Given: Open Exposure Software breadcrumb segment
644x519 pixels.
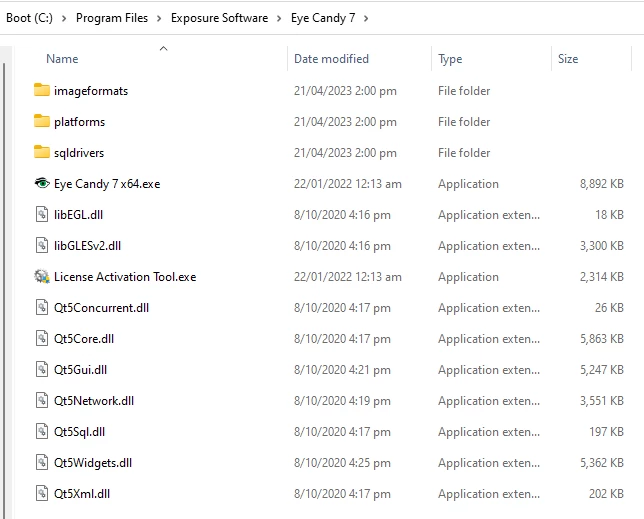Looking at the screenshot, I should click(219, 18).
